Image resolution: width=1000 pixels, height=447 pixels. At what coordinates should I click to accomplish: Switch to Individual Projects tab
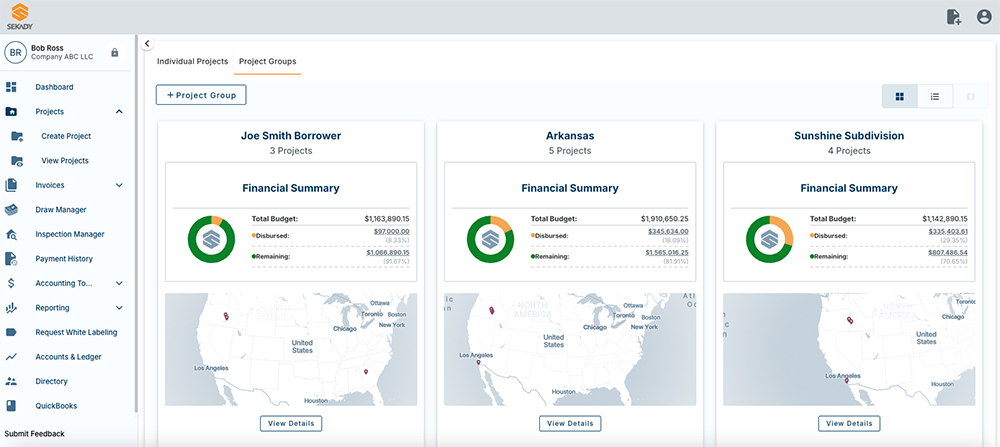pyautogui.click(x=192, y=62)
